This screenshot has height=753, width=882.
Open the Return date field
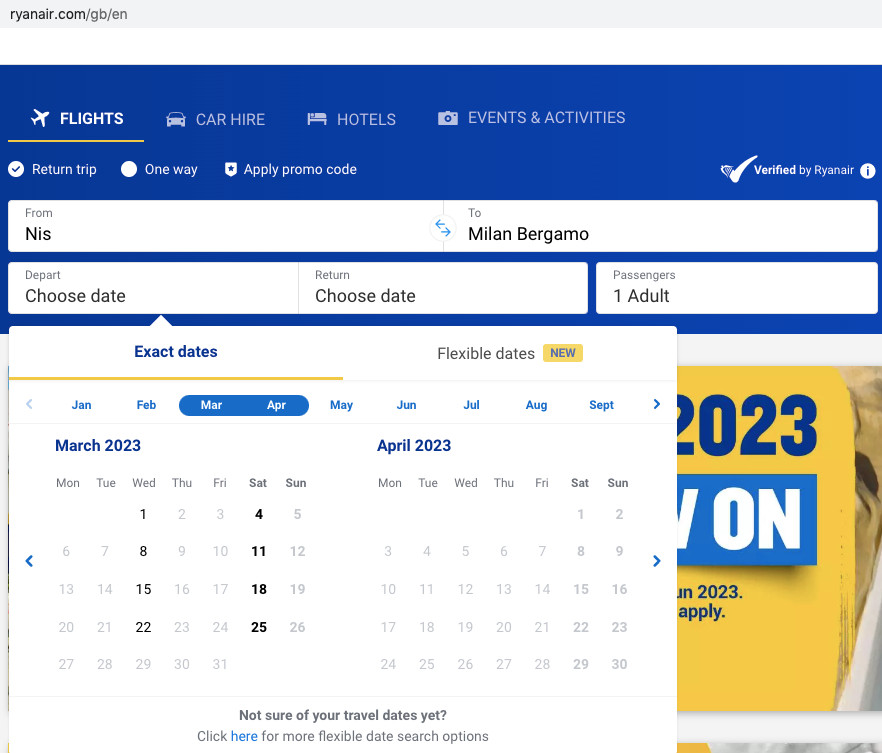click(x=442, y=287)
